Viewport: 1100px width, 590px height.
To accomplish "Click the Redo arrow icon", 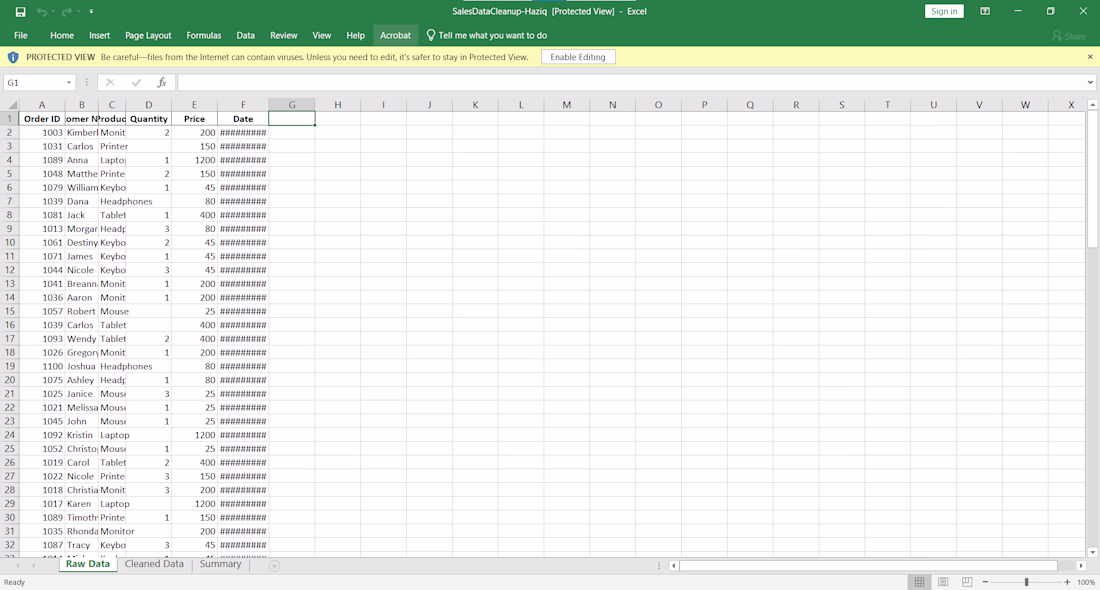I will [67, 11].
